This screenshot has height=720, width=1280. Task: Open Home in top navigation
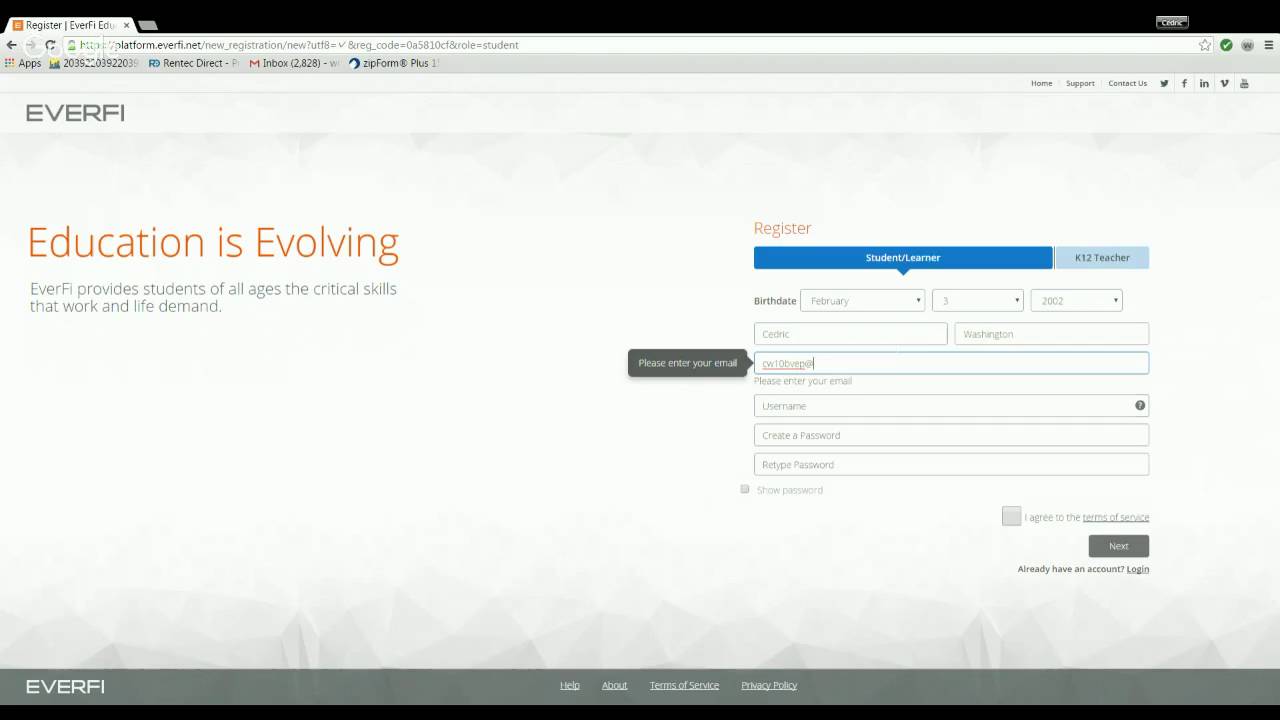pos(1042,83)
